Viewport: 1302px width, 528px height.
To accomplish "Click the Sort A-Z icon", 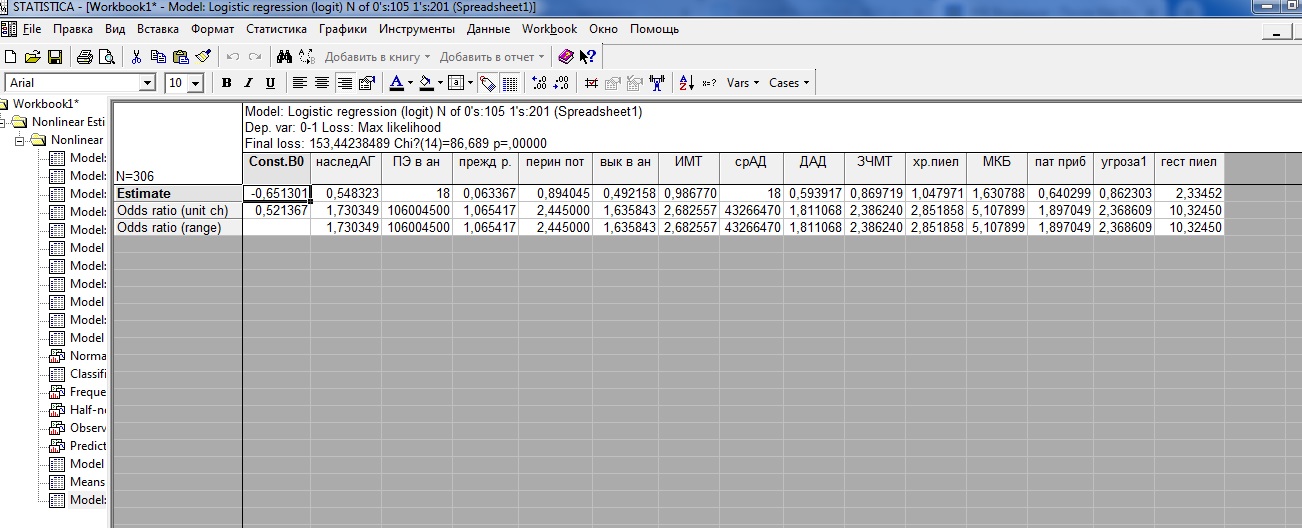I will [687, 83].
